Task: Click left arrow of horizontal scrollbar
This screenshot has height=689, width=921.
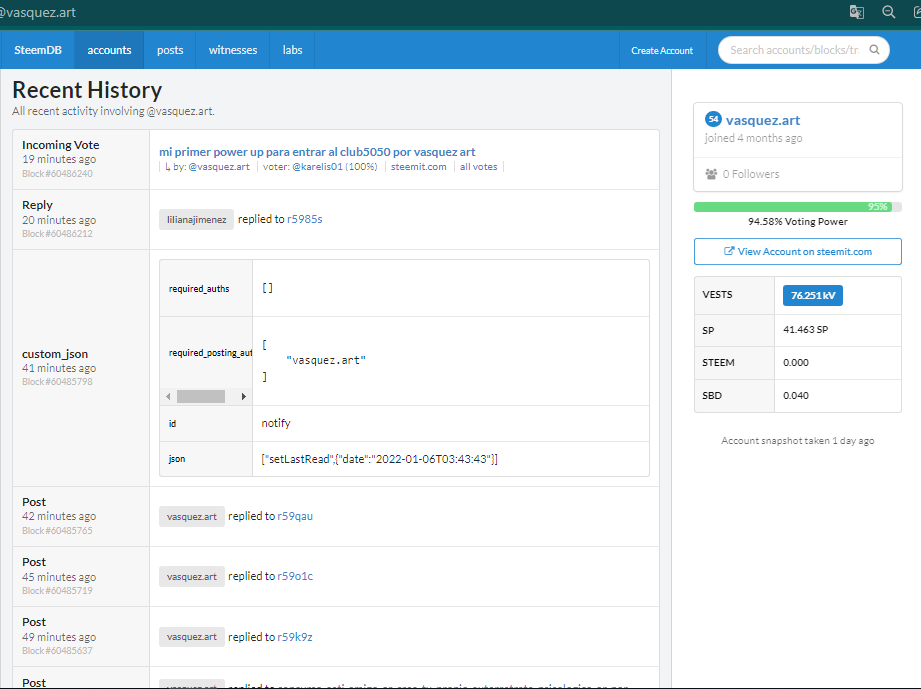Action: [x=169, y=396]
